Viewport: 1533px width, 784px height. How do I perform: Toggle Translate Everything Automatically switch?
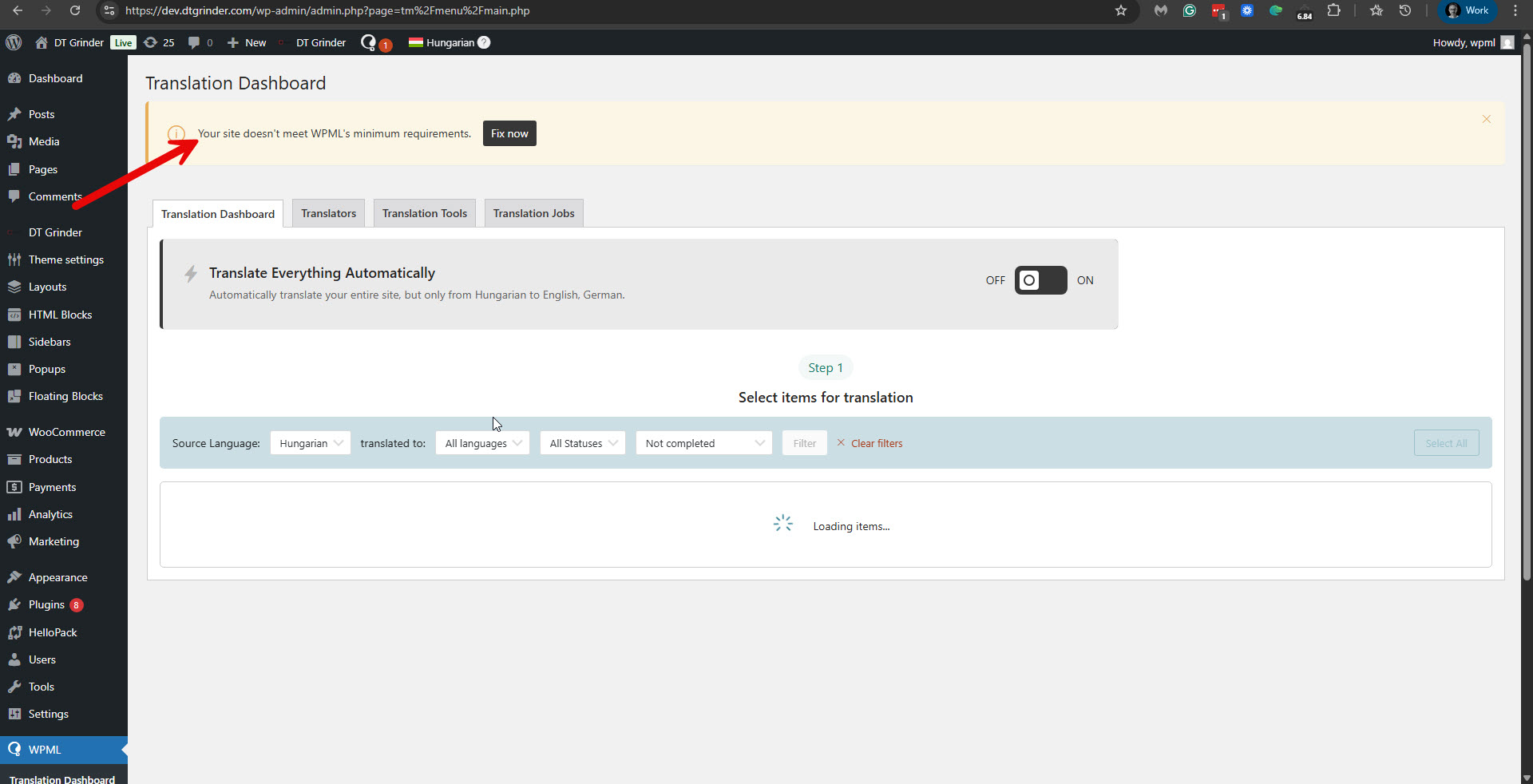pos(1040,280)
